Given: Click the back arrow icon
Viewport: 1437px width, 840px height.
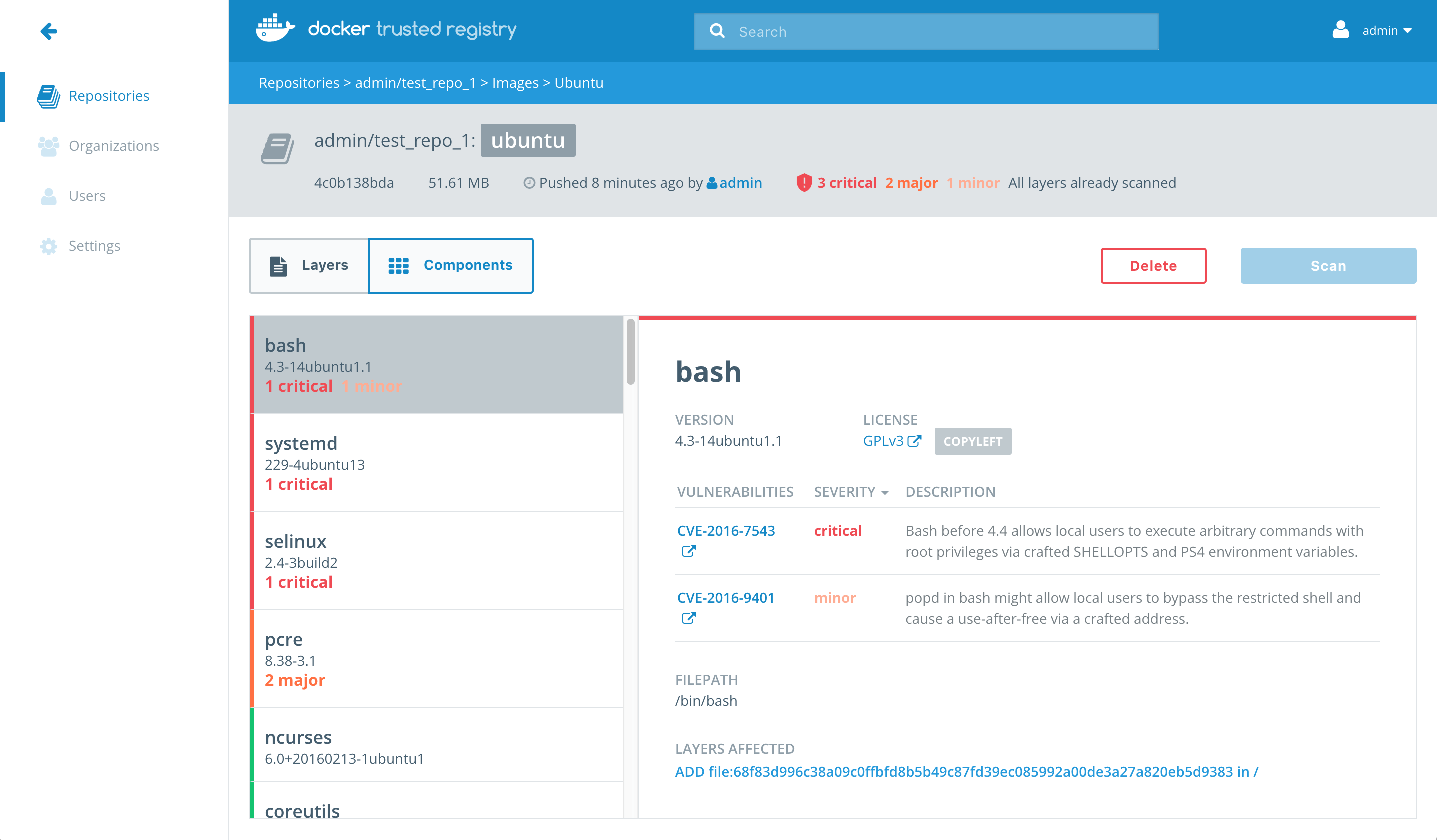Looking at the screenshot, I should [49, 31].
